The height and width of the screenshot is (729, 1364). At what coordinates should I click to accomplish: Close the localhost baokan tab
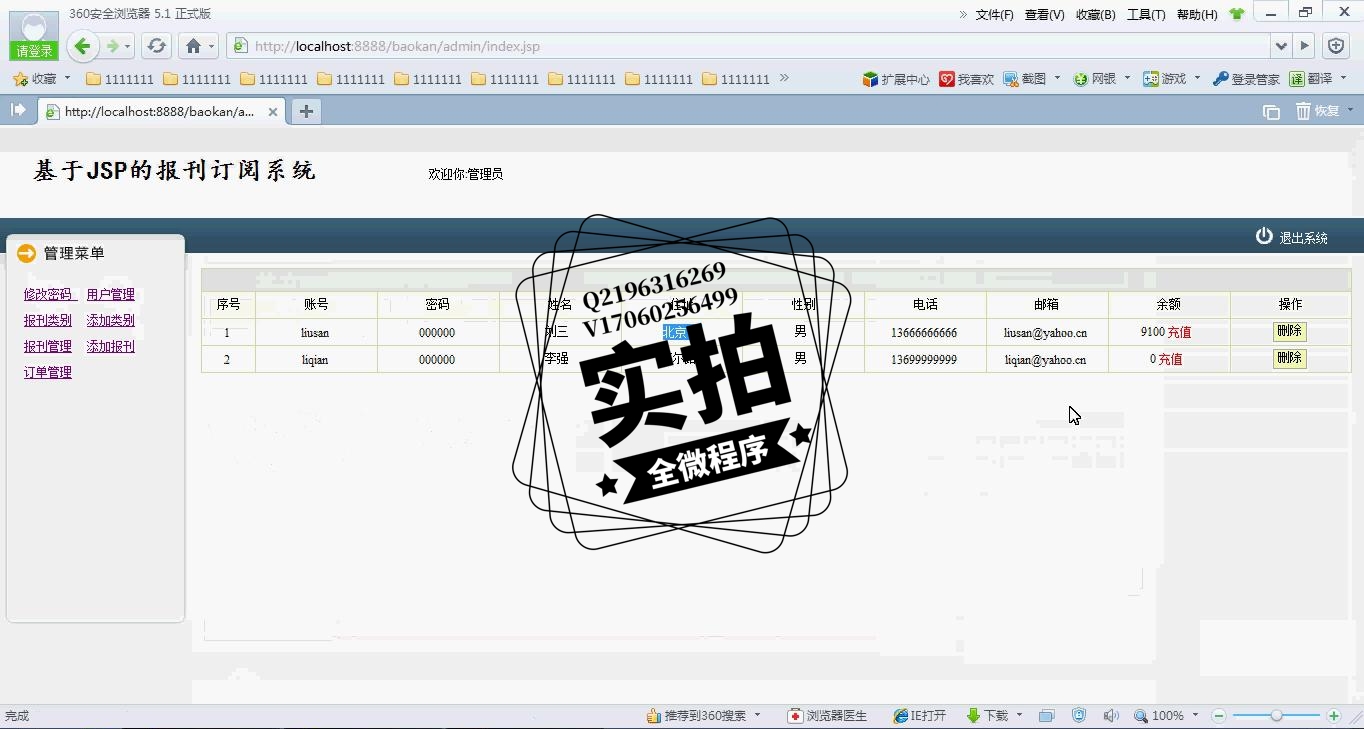[273, 112]
